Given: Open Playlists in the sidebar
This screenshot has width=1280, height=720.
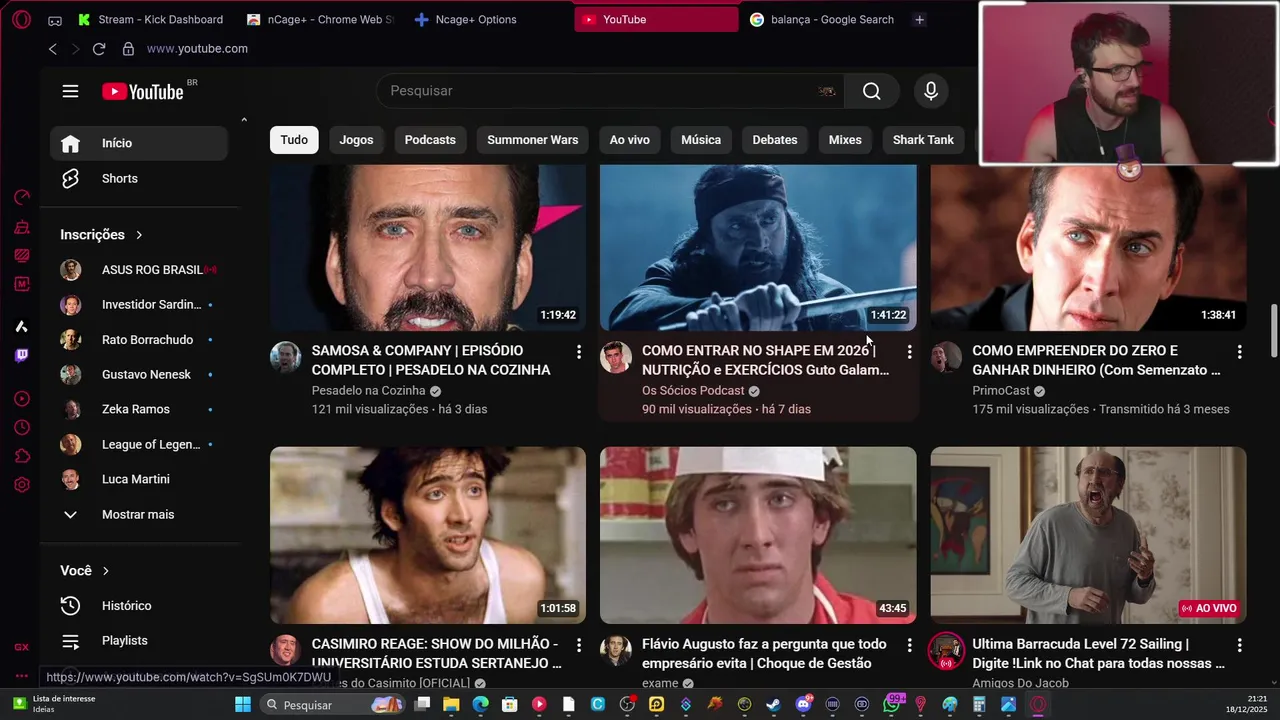Looking at the screenshot, I should (x=139, y=641).
